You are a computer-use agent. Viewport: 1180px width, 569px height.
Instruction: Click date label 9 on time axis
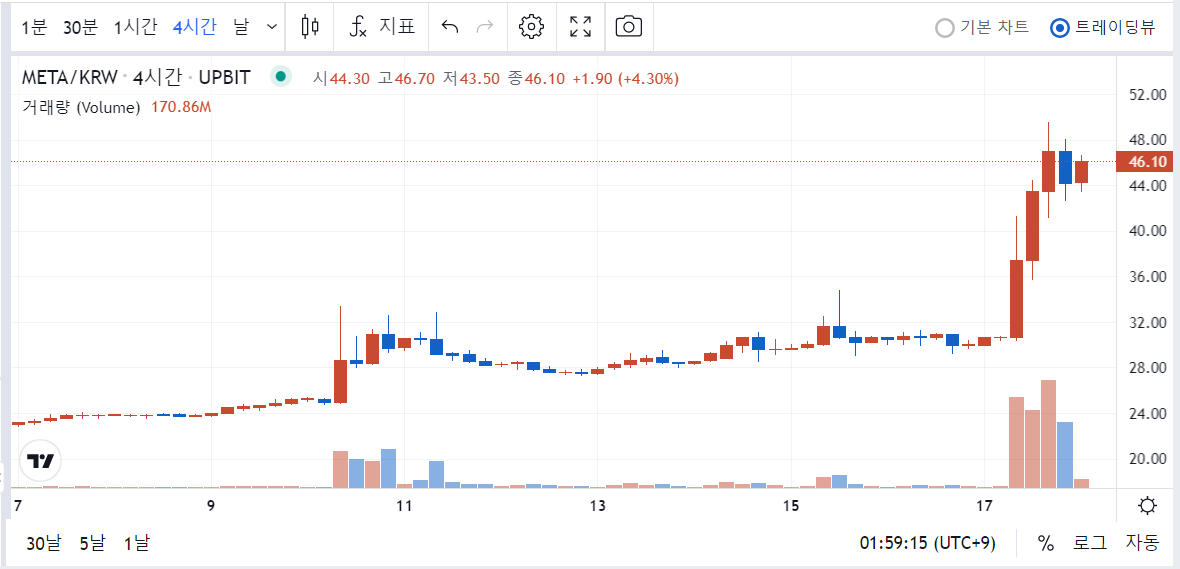tap(211, 505)
